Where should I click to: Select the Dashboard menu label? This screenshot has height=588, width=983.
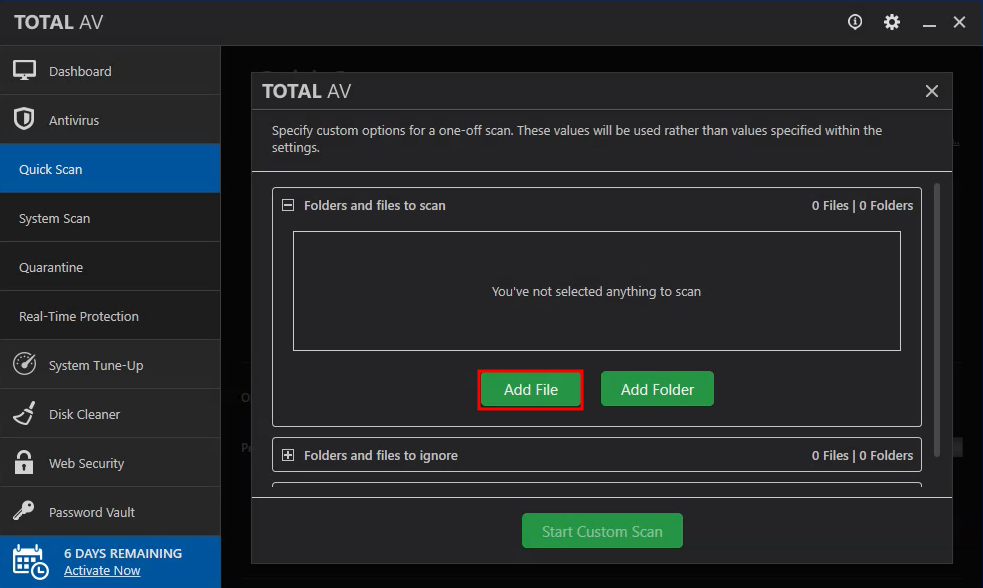80,71
